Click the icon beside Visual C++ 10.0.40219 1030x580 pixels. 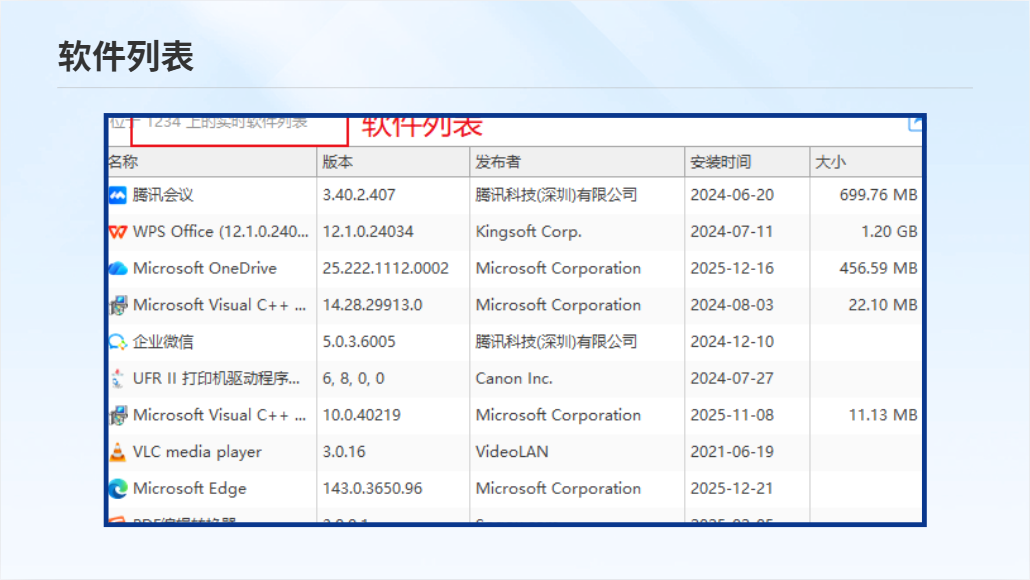118,416
